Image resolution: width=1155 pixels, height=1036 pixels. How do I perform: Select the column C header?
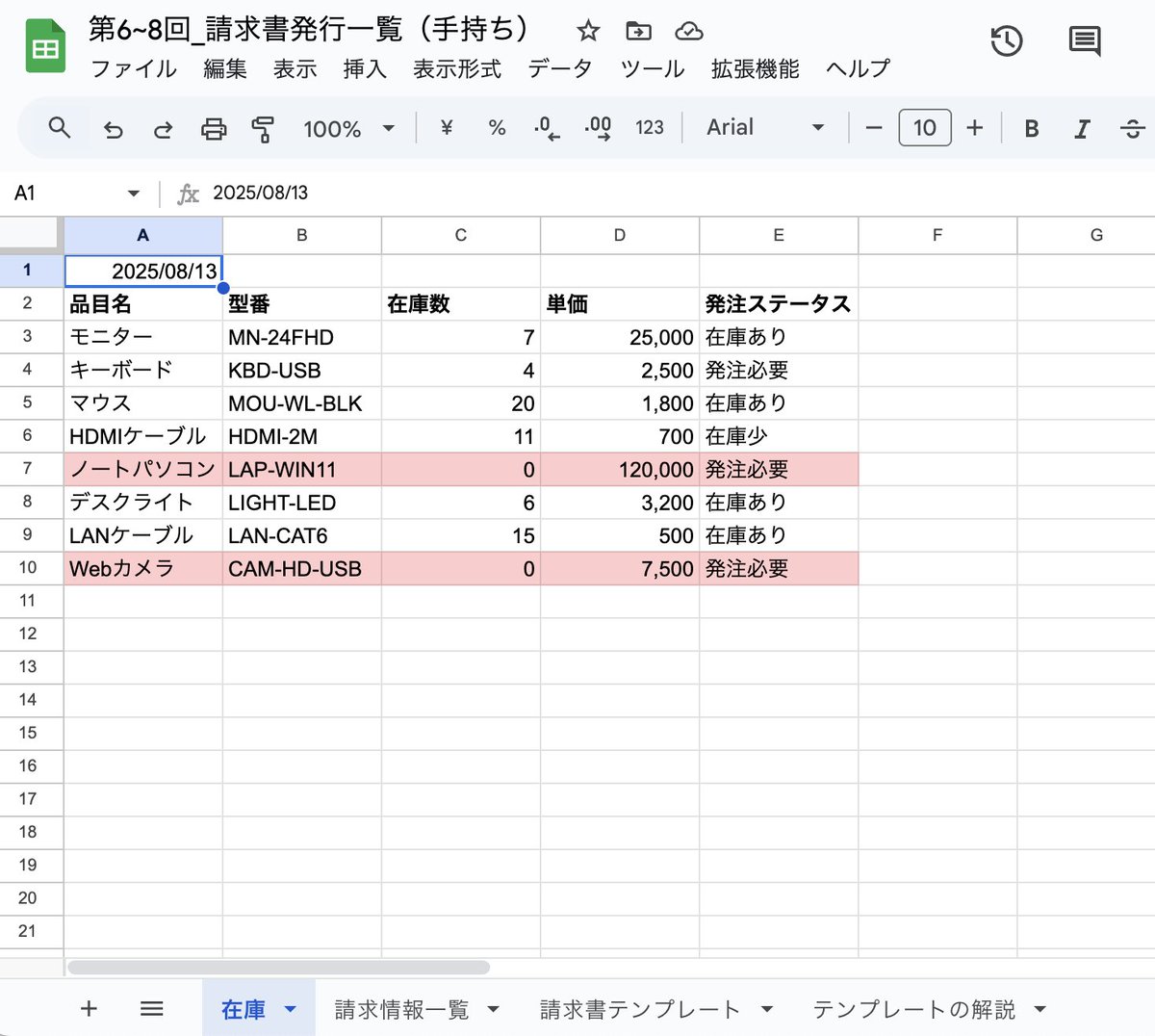coord(461,235)
